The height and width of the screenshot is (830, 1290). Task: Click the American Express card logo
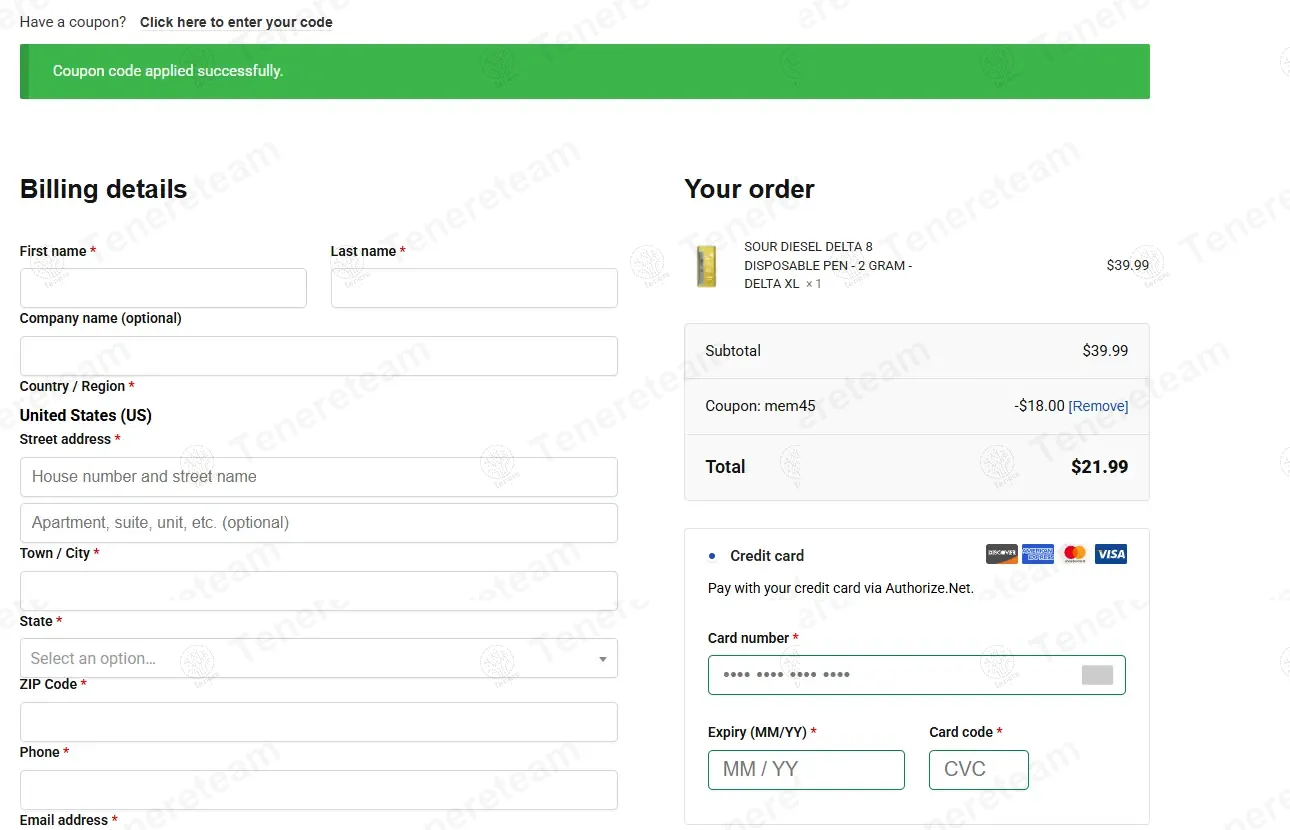pos(1038,554)
